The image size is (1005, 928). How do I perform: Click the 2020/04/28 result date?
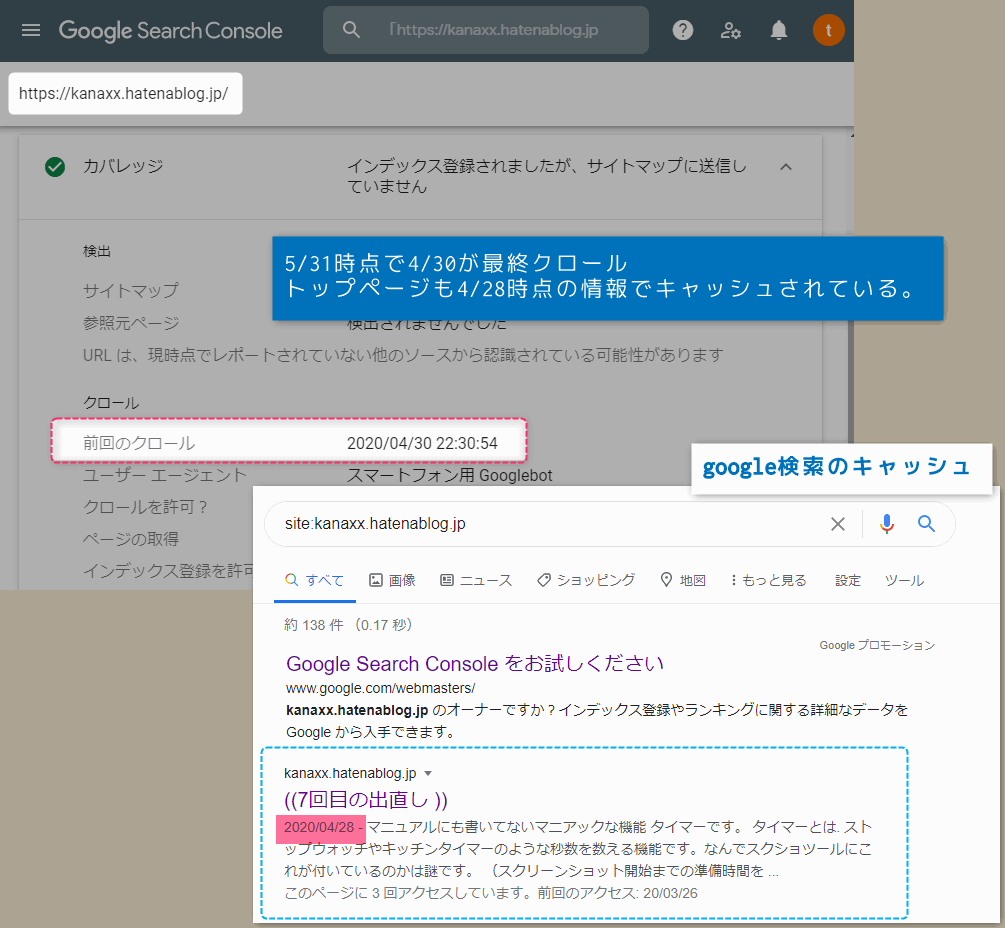coord(319,827)
